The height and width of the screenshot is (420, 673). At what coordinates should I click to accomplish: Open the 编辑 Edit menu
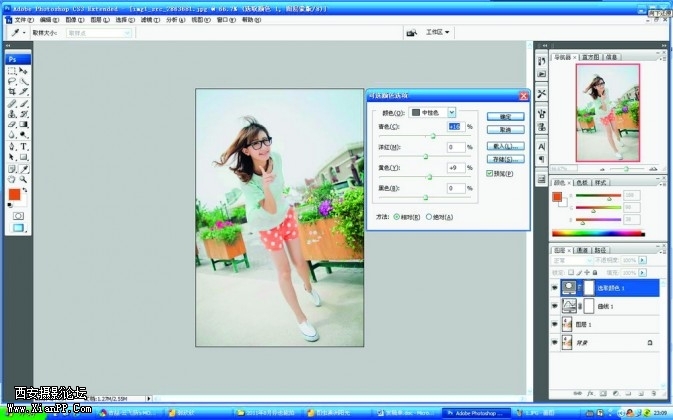[49, 20]
